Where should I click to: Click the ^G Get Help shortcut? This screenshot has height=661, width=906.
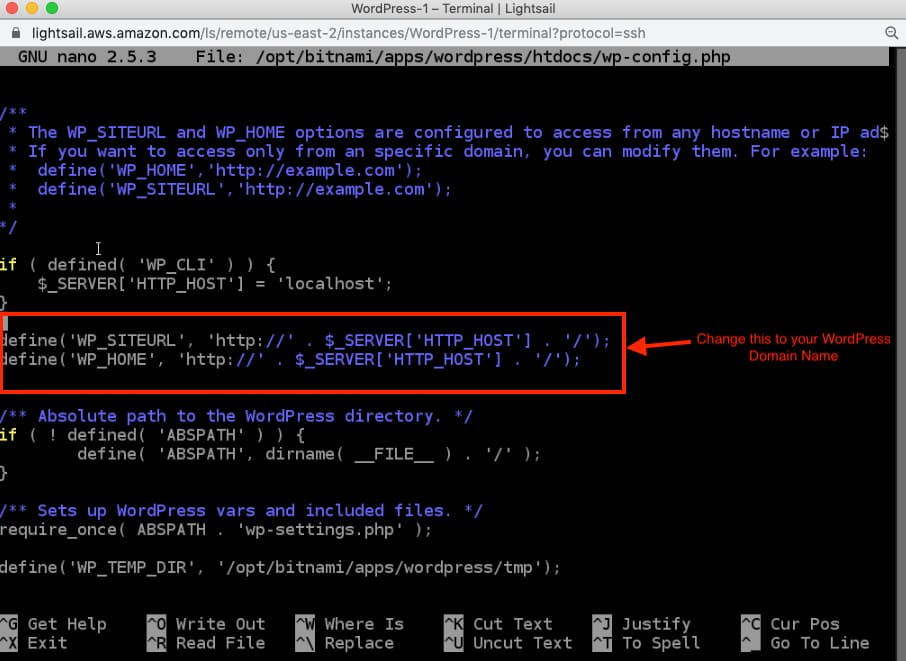[x=54, y=624]
